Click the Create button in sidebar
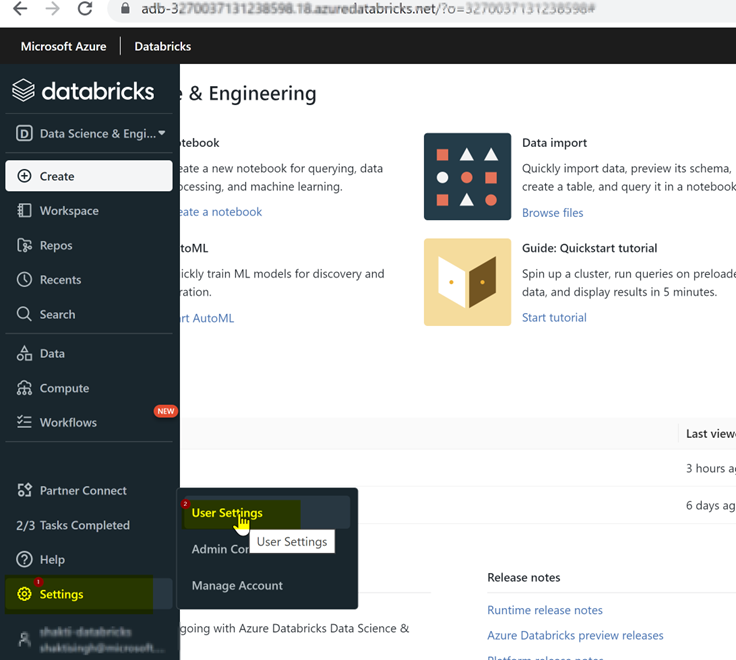The image size is (736, 660). [89, 176]
